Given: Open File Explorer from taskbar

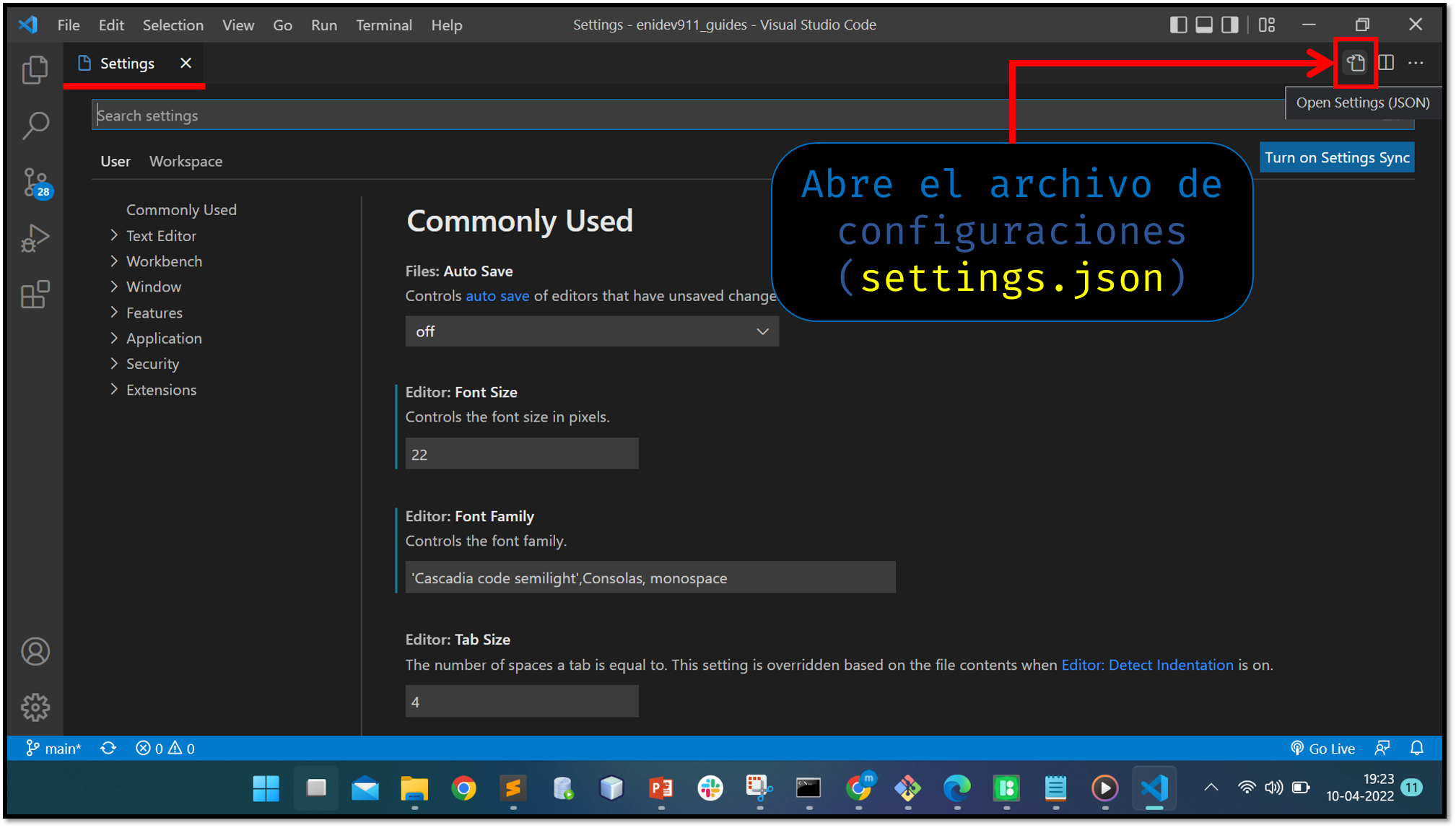Looking at the screenshot, I should (414, 788).
